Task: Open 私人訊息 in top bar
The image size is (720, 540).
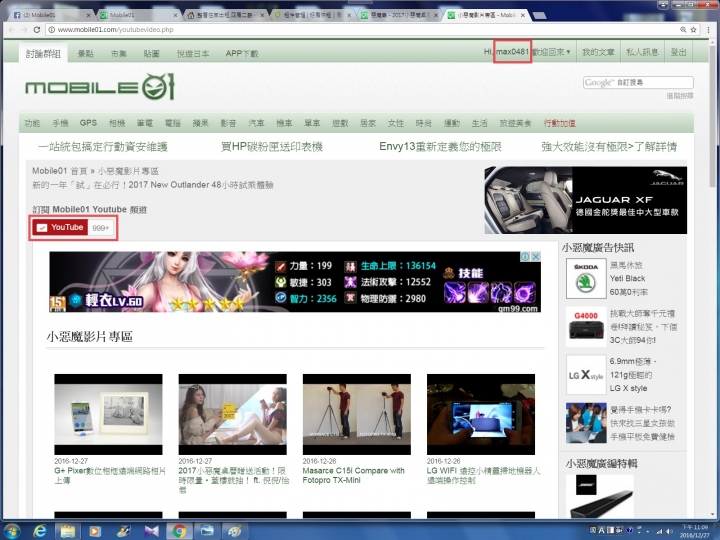Action: 642,52
